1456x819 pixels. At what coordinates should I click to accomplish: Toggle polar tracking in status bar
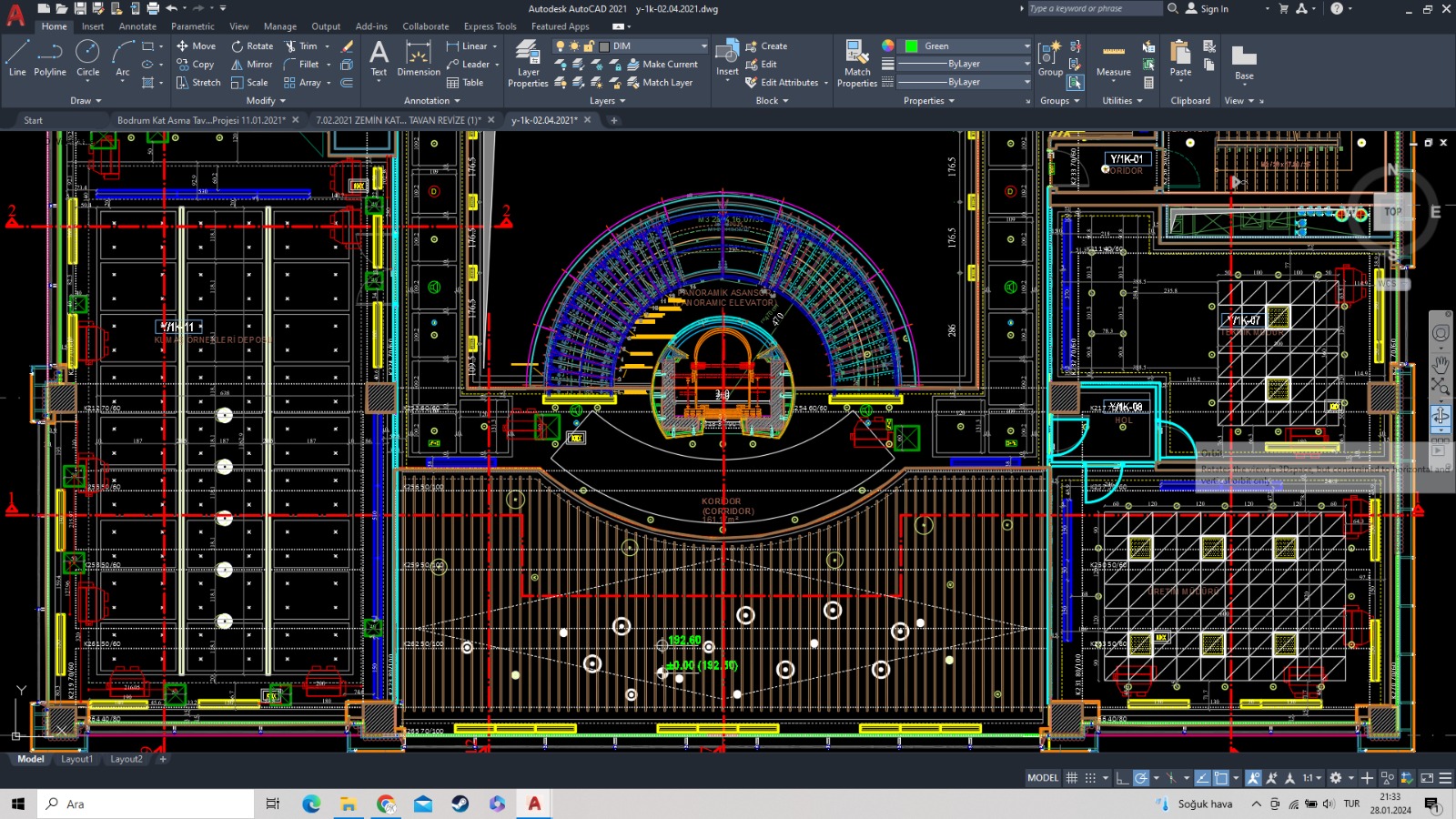click(x=1141, y=778)
